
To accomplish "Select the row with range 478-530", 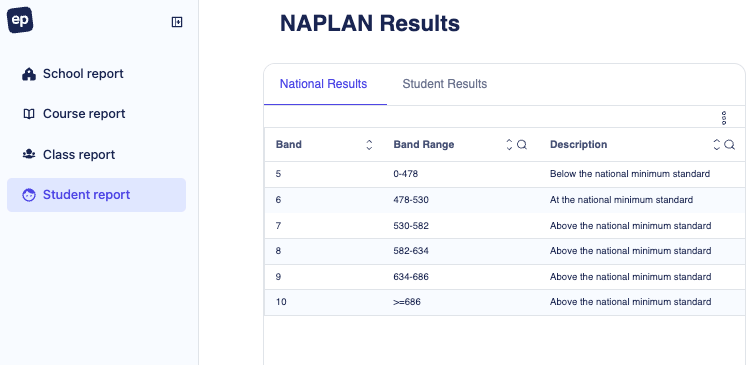I will 505,200.
